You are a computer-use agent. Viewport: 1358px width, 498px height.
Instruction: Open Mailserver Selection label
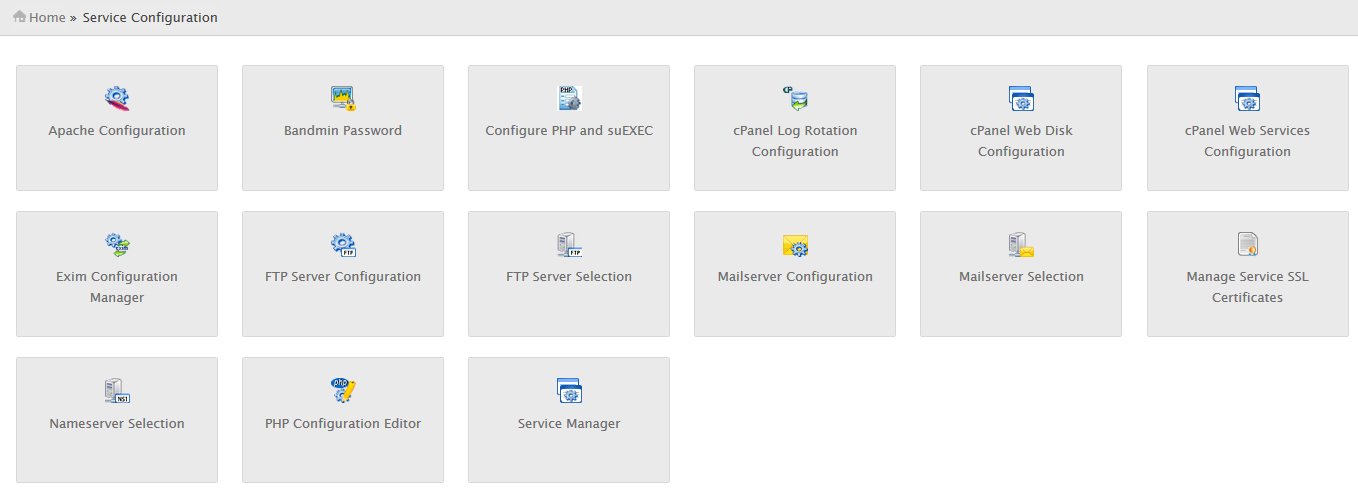[1021, 277]
